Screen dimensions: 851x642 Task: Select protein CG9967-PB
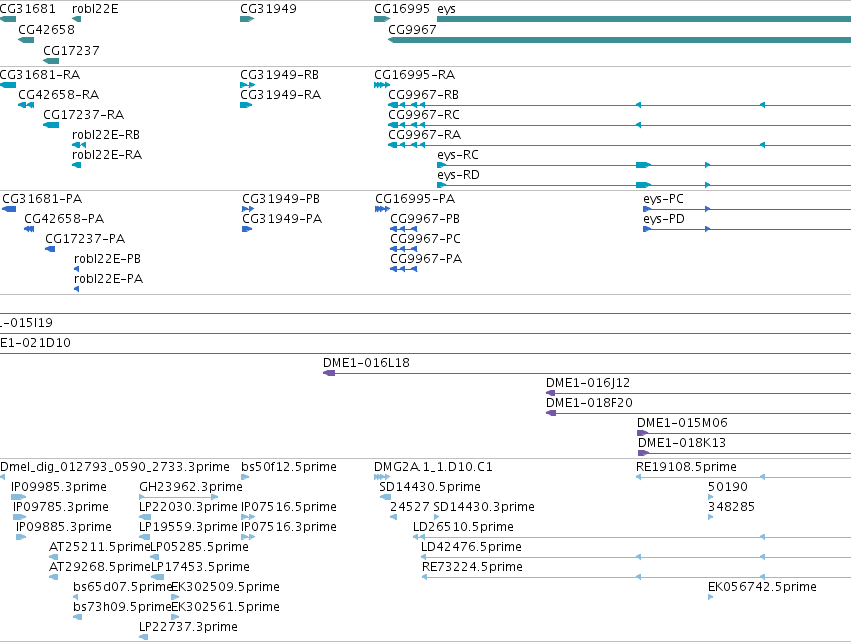click(x=425, y=219)
